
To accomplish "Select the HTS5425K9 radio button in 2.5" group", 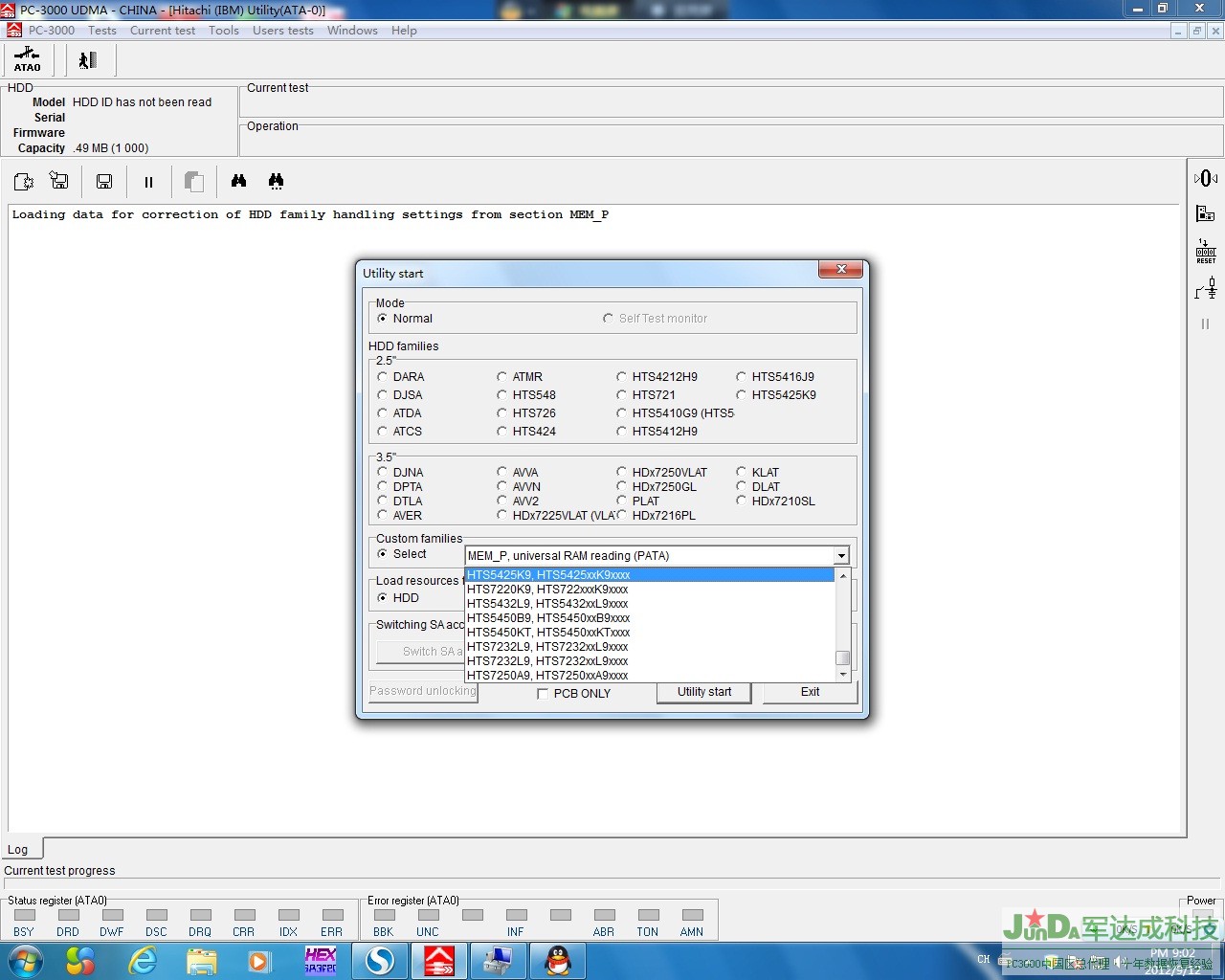I will click(742, 395).
